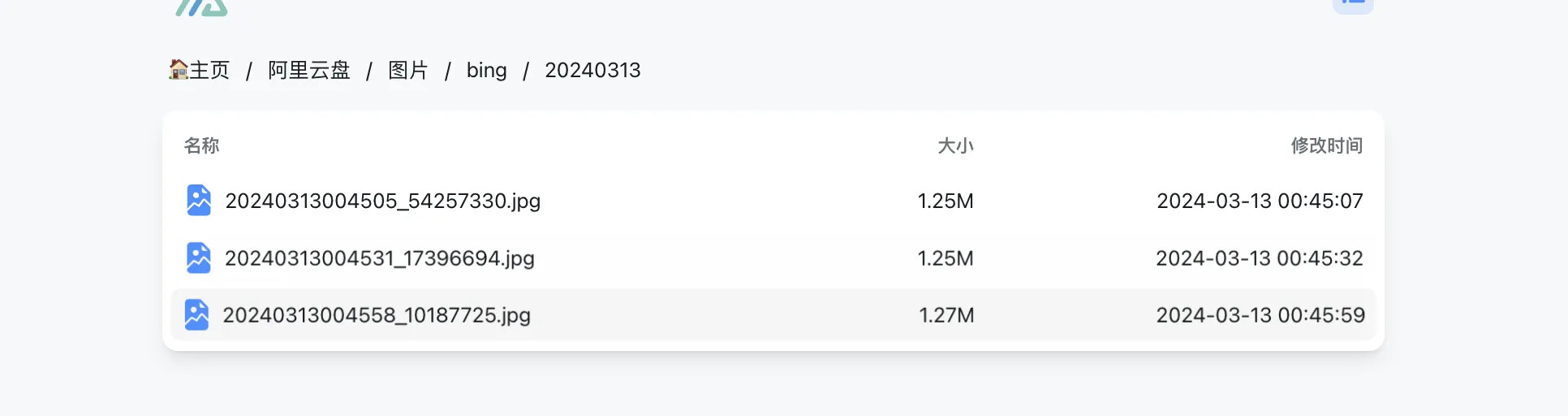1568x416 pixels.
Task: Click the 1.27M size in the last row
Action: tap(946, 315)
